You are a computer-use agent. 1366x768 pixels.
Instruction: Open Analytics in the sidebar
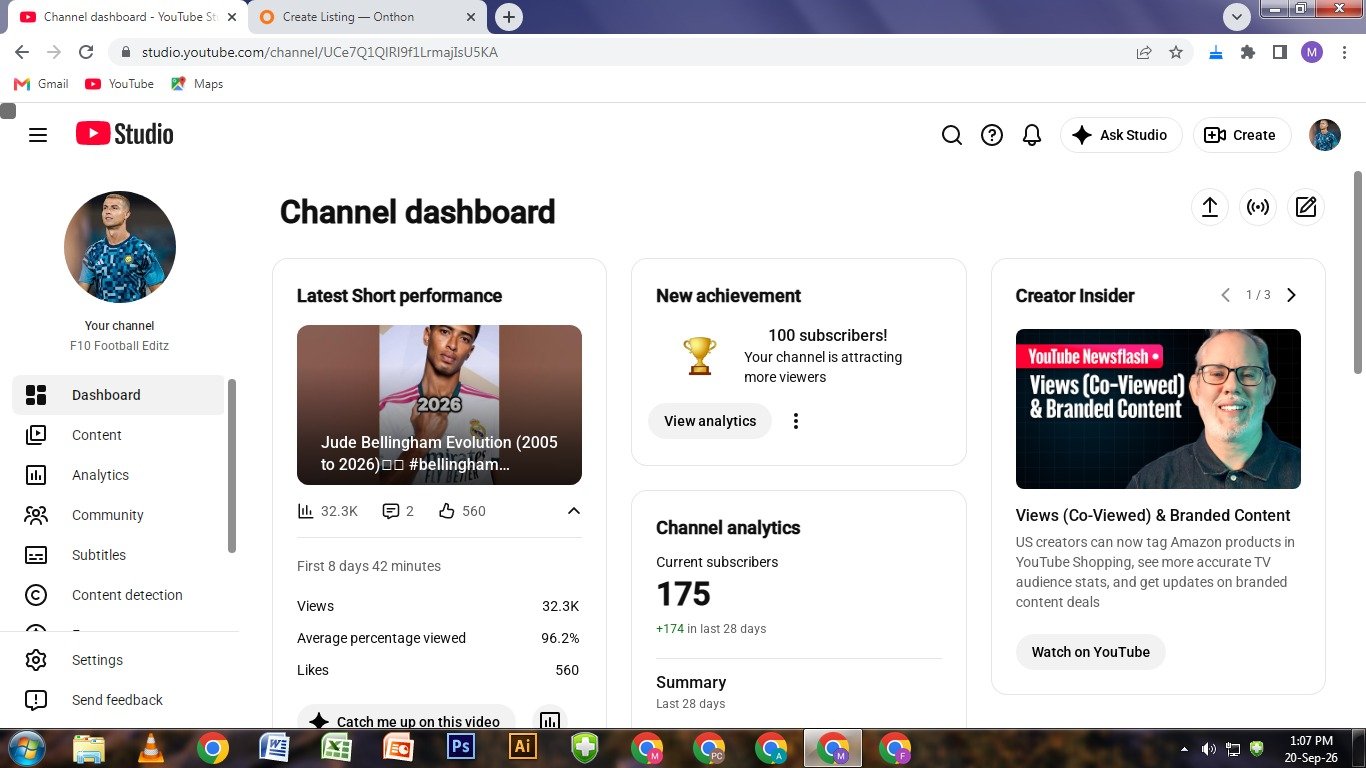tap(118, 475)
